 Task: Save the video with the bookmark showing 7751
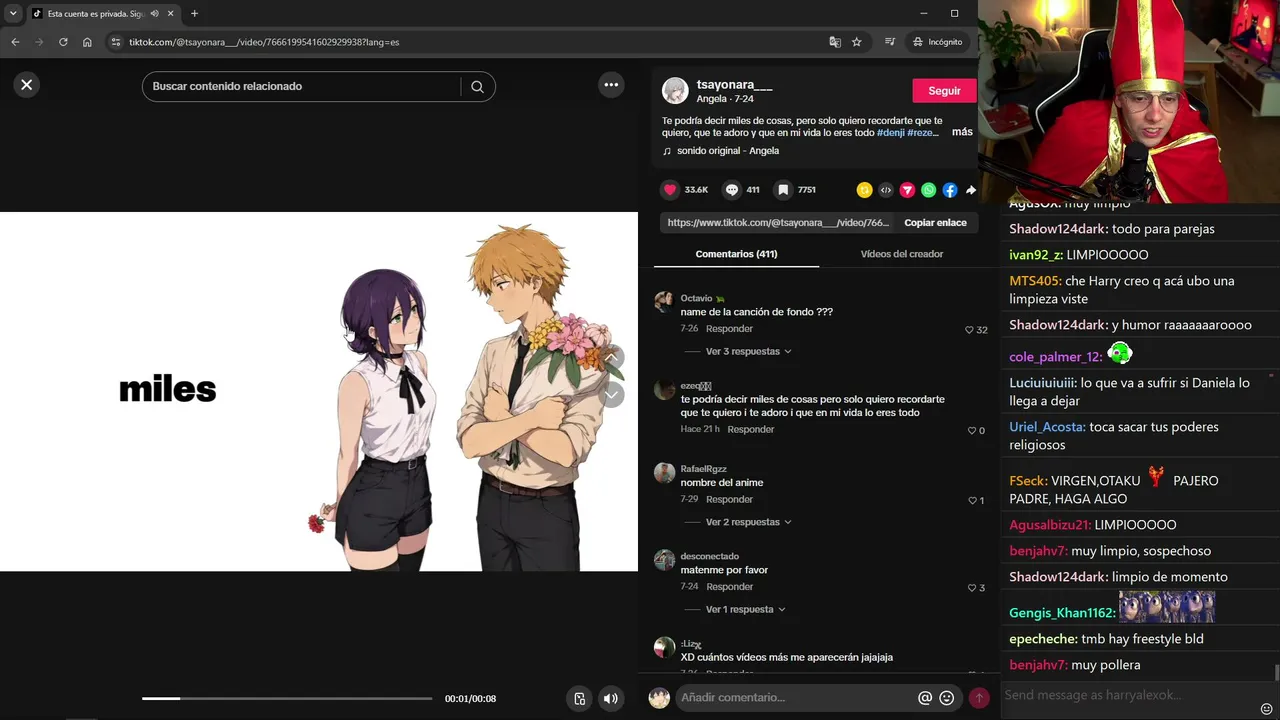click(784, 190)
